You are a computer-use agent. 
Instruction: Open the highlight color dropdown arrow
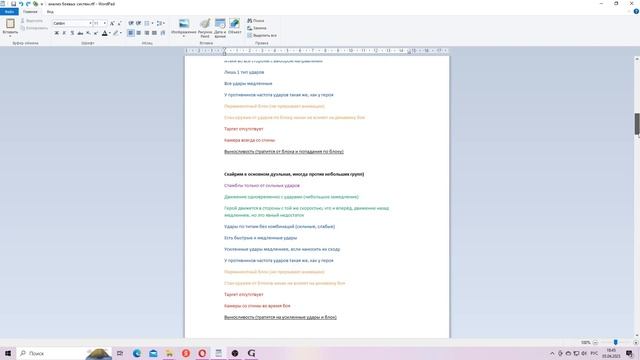pos(121,33)
